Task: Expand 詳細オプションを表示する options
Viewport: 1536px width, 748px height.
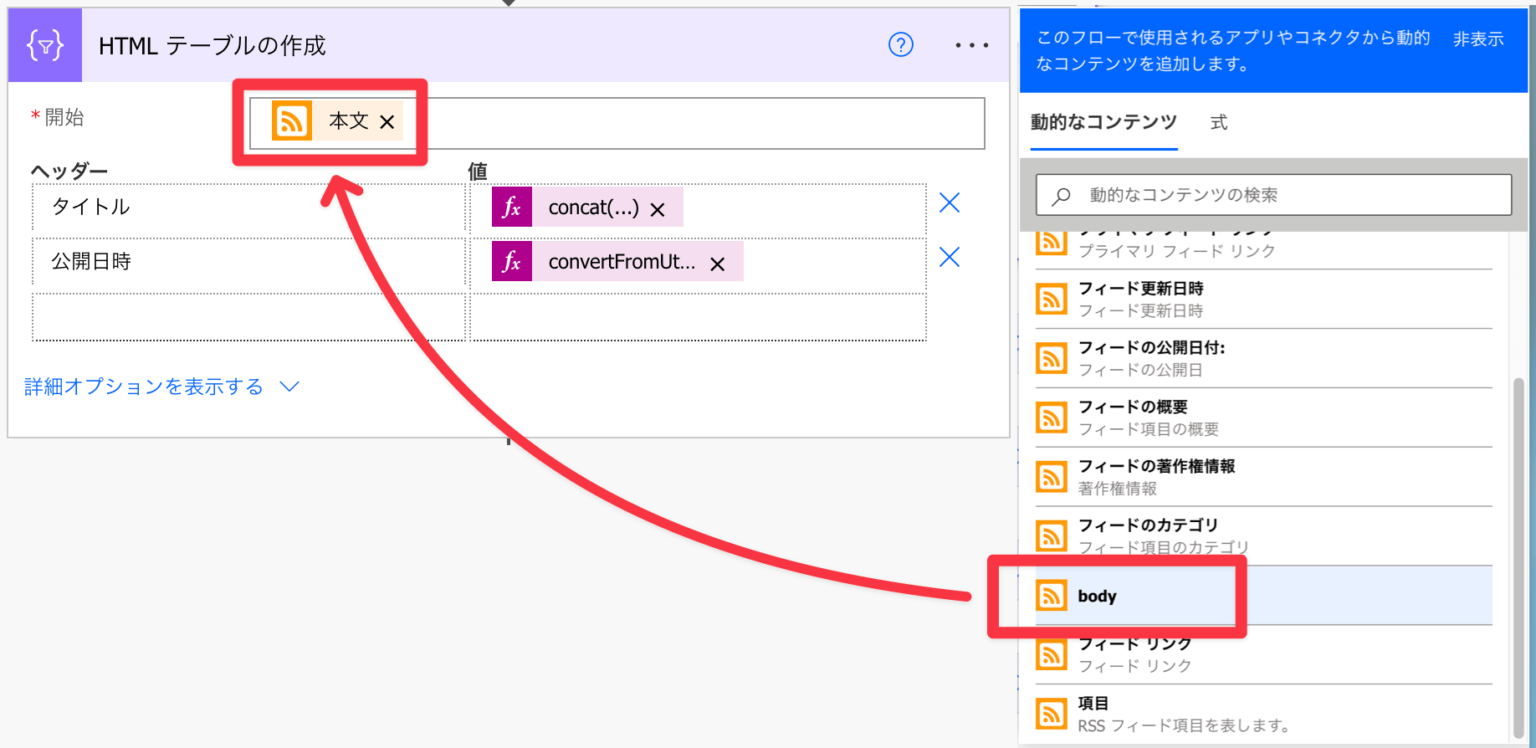Action: 140,384
